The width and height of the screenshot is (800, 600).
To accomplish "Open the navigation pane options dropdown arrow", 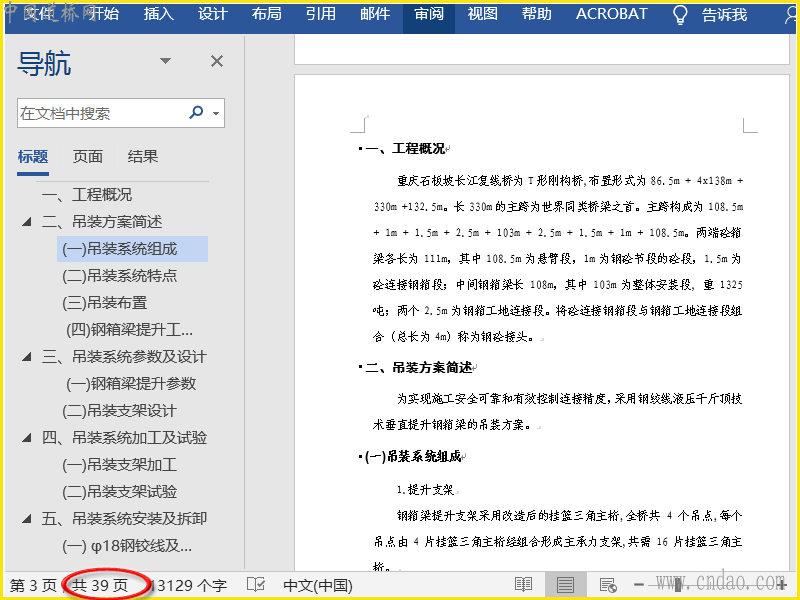I will pyautogui.click(x=165, y=61).
